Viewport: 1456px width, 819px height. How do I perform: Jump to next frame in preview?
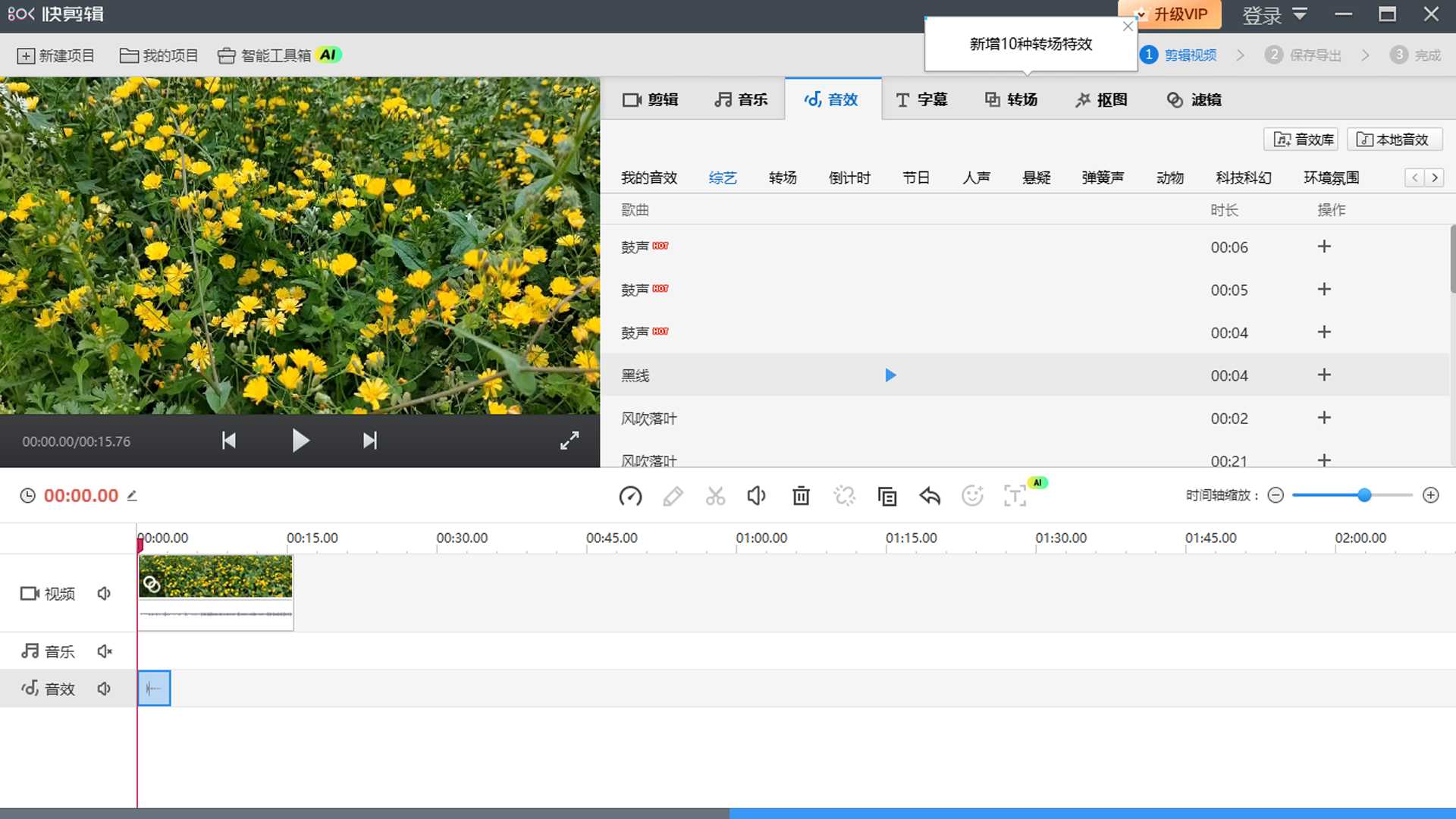tap(369, 441)
